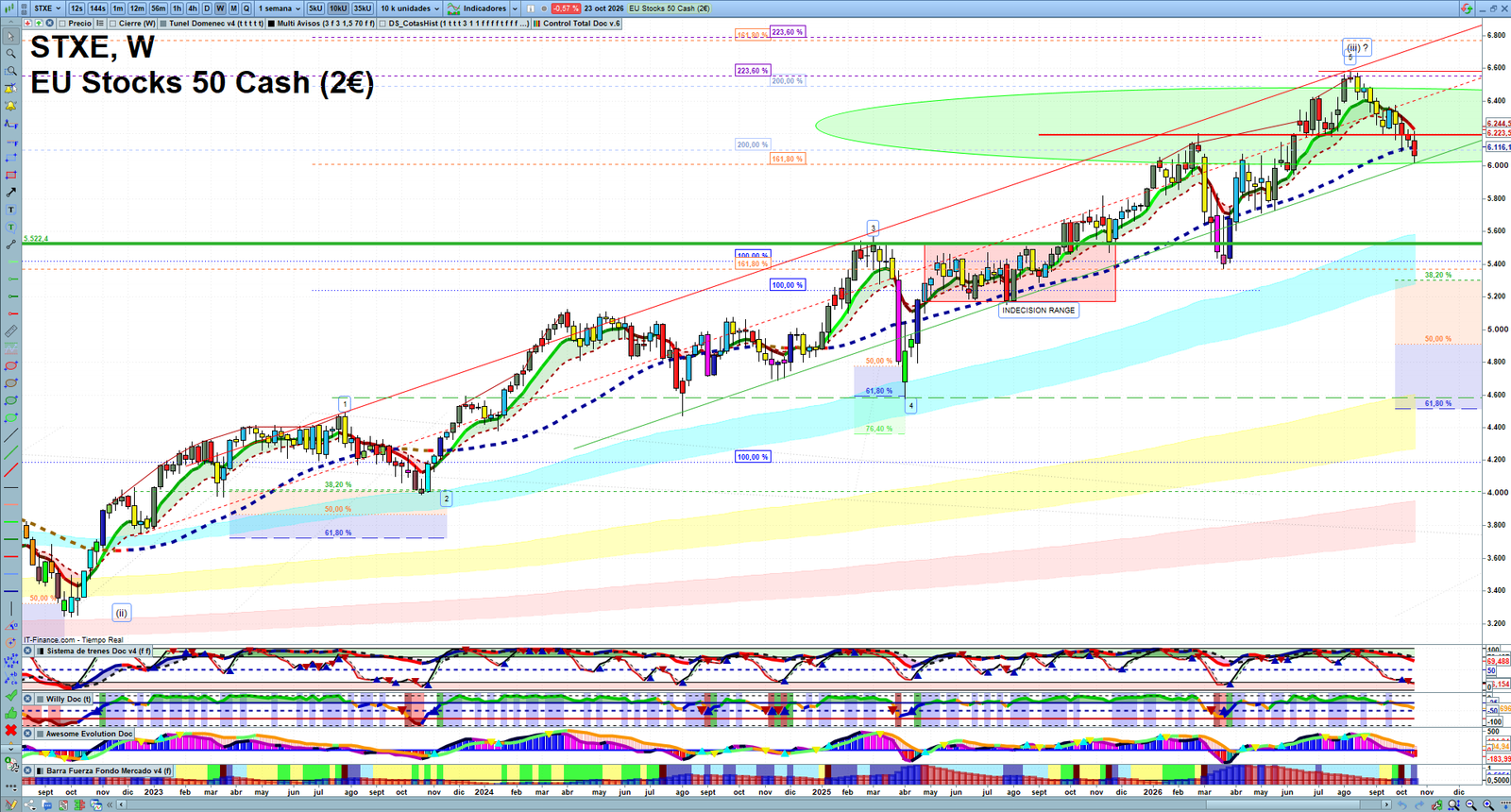Open the three-dots more options menu

click(x=10, y=786)
